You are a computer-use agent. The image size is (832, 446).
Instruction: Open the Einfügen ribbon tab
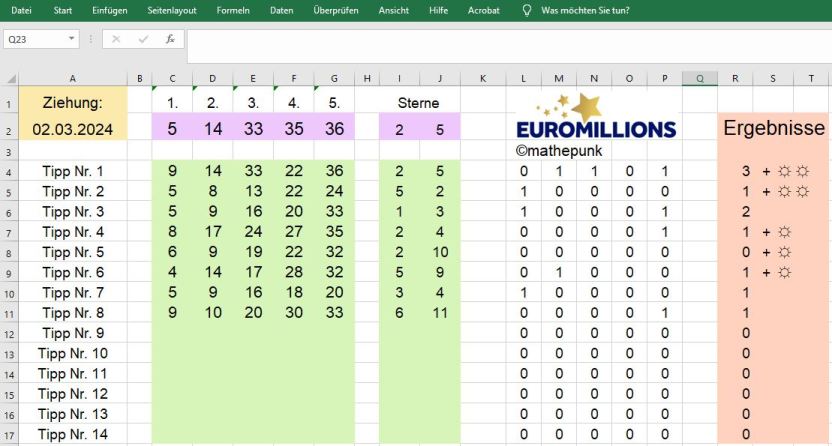109,10
